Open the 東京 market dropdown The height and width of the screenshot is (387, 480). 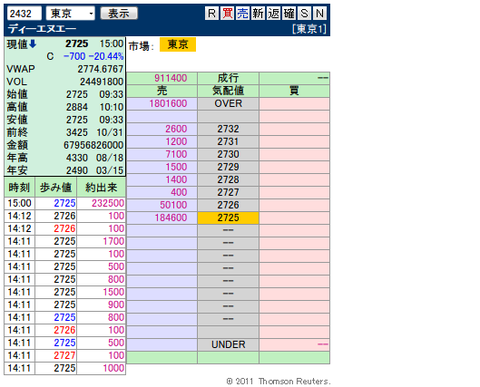pyautogui.click(x=70, y=13)
